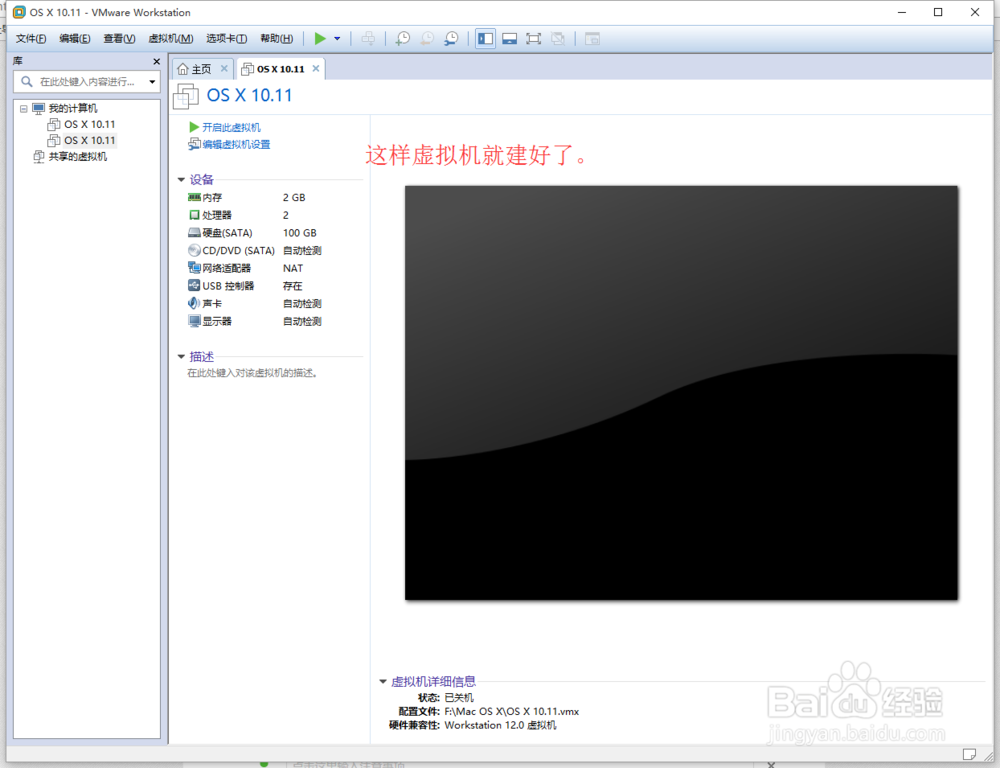1000x768 pixels.
Task: Click the 处理器 processor device row
Action: point(255,216)
